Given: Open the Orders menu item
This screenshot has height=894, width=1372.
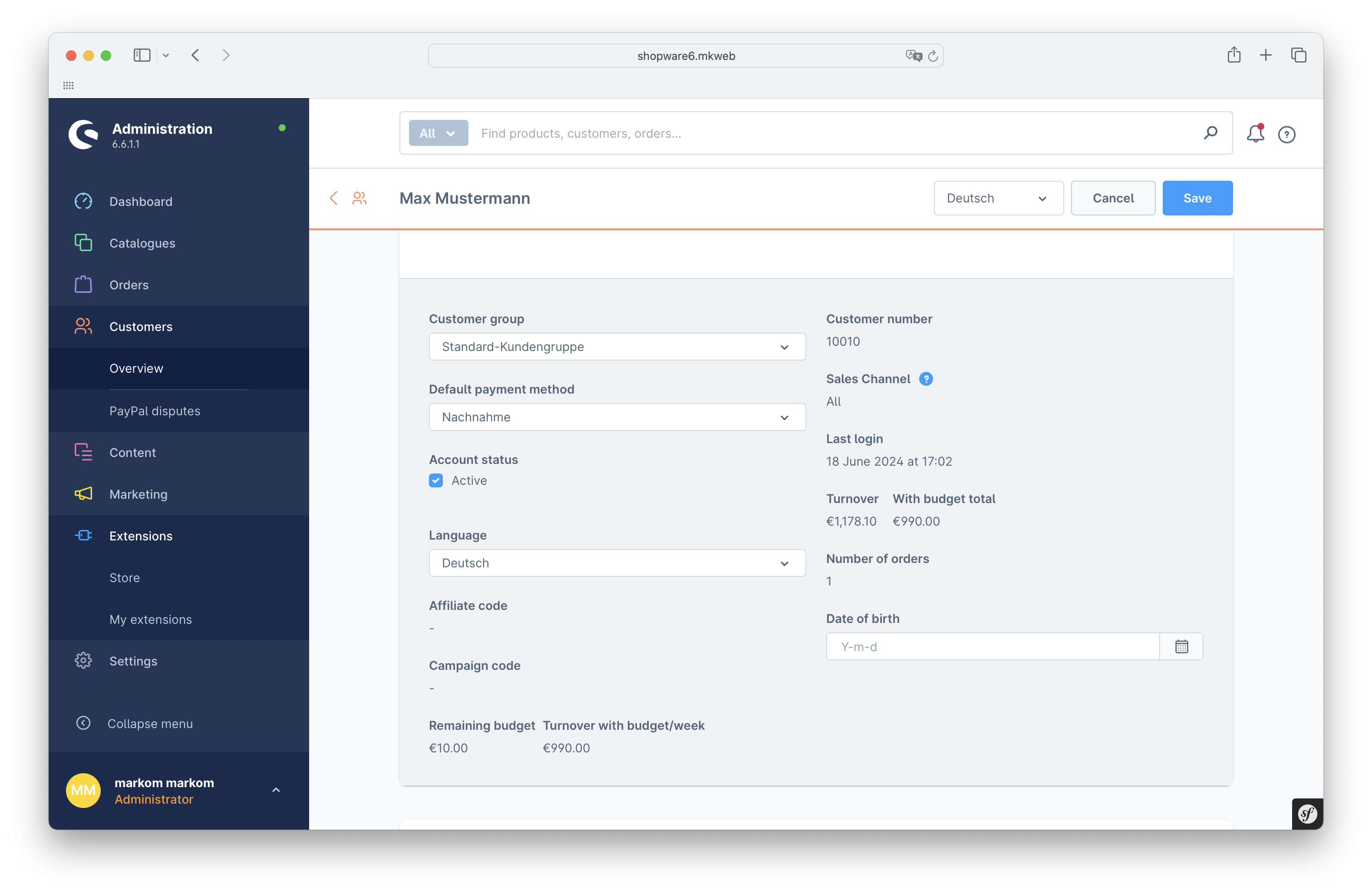Looking at the screenshot, I should 129,285.
